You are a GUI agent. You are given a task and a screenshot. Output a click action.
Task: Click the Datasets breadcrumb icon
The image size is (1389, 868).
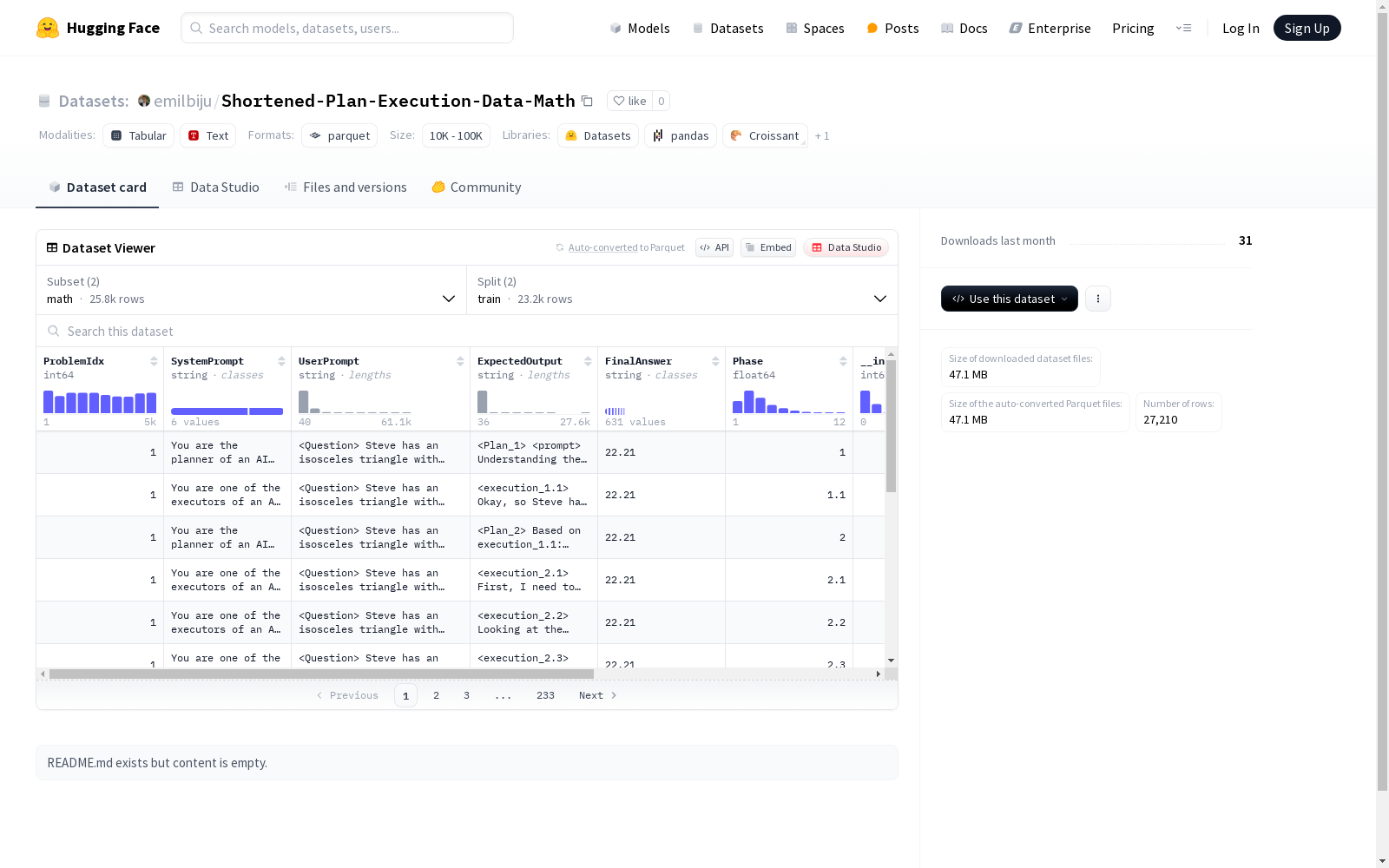[x=44, y=102]
